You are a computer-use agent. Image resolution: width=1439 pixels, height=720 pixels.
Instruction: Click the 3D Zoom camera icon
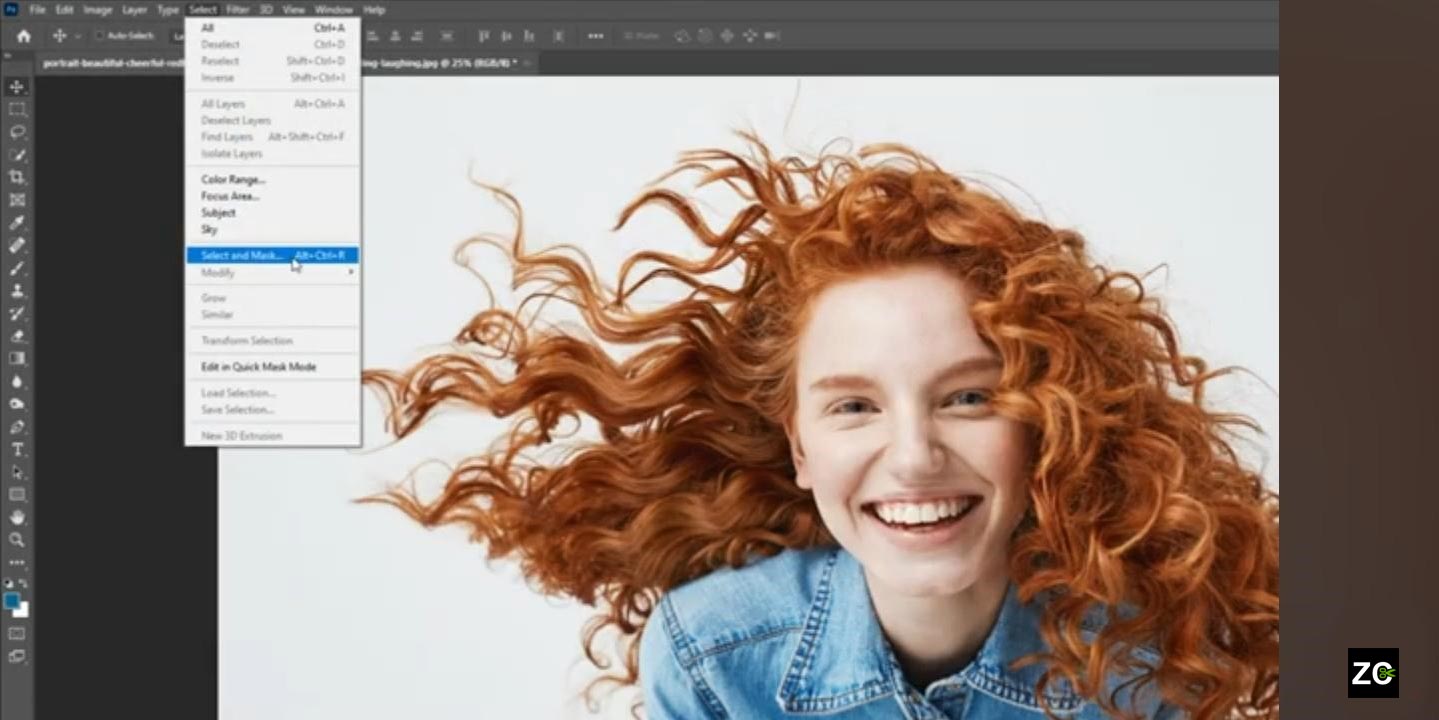[x=771, y=35]
